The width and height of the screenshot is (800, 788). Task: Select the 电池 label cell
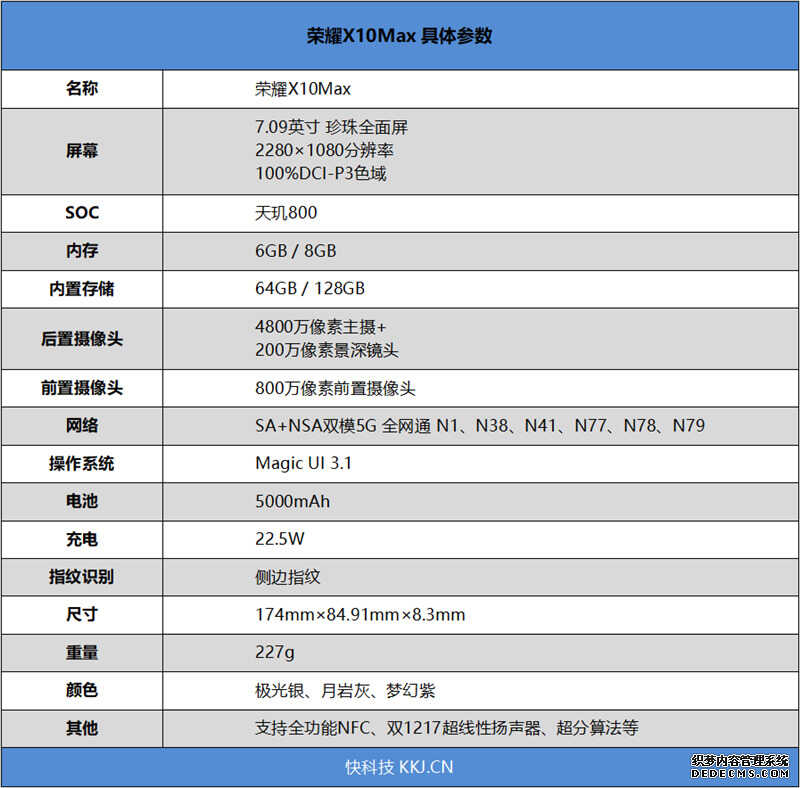(x=82, y=501)
